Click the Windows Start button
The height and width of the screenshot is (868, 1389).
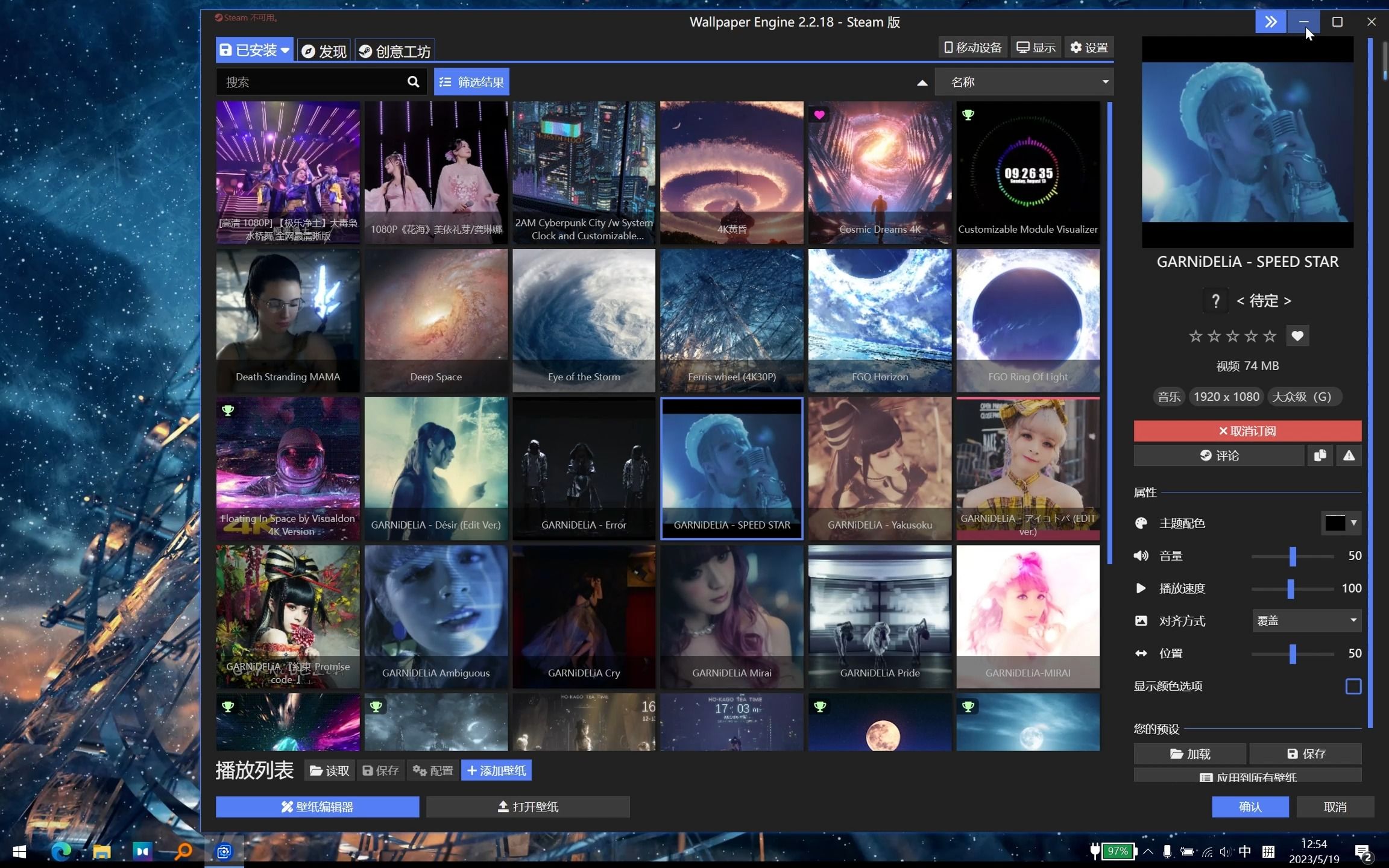click(19, 851)
